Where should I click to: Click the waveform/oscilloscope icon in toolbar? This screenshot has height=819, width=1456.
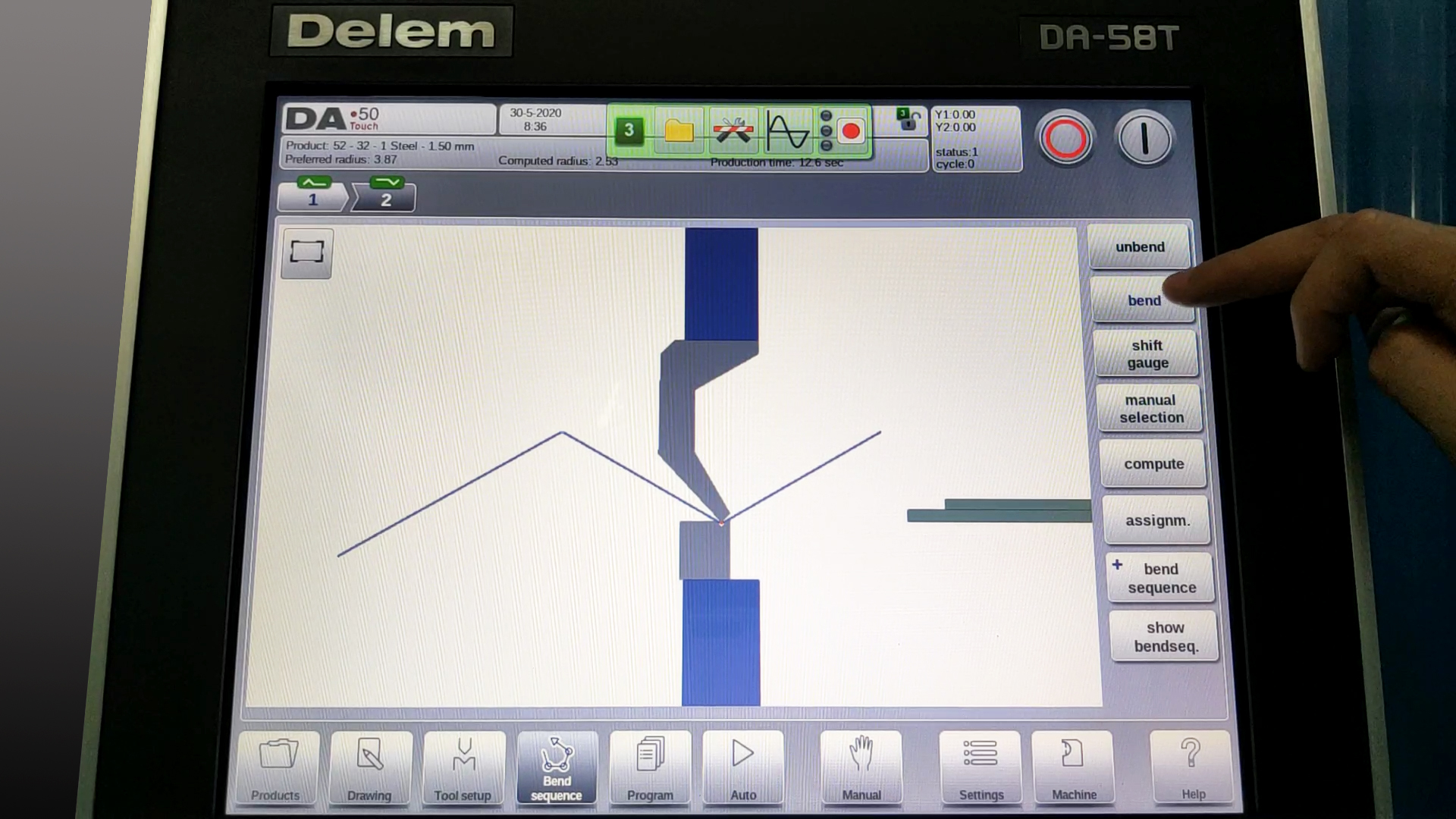[x=788, y=130]
